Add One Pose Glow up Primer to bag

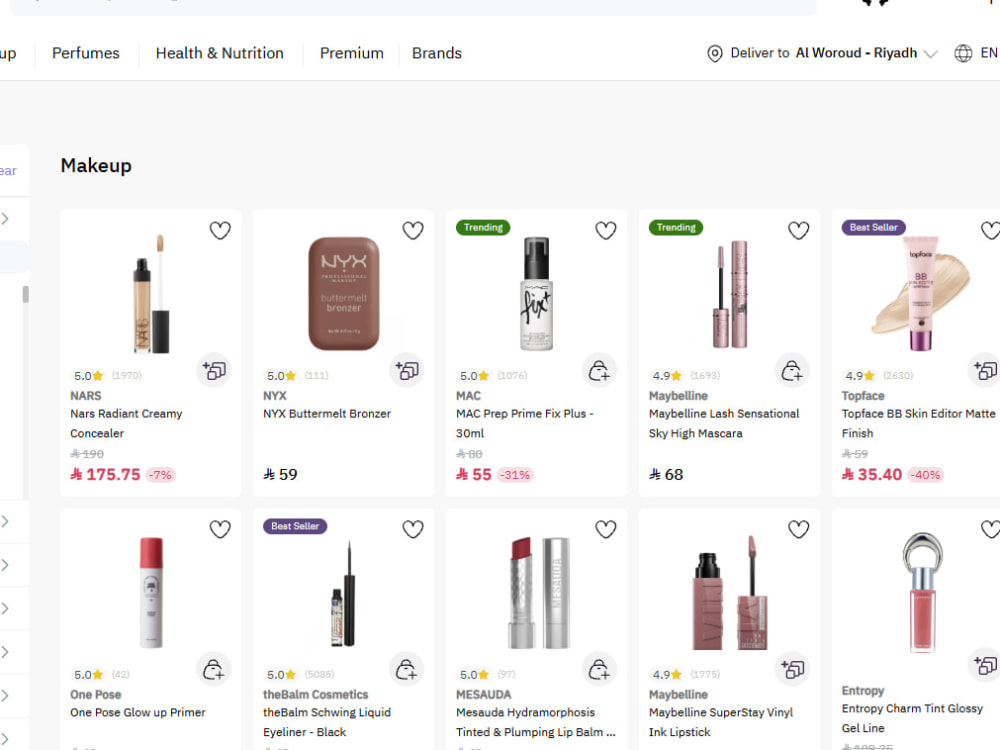coord(214,669)
